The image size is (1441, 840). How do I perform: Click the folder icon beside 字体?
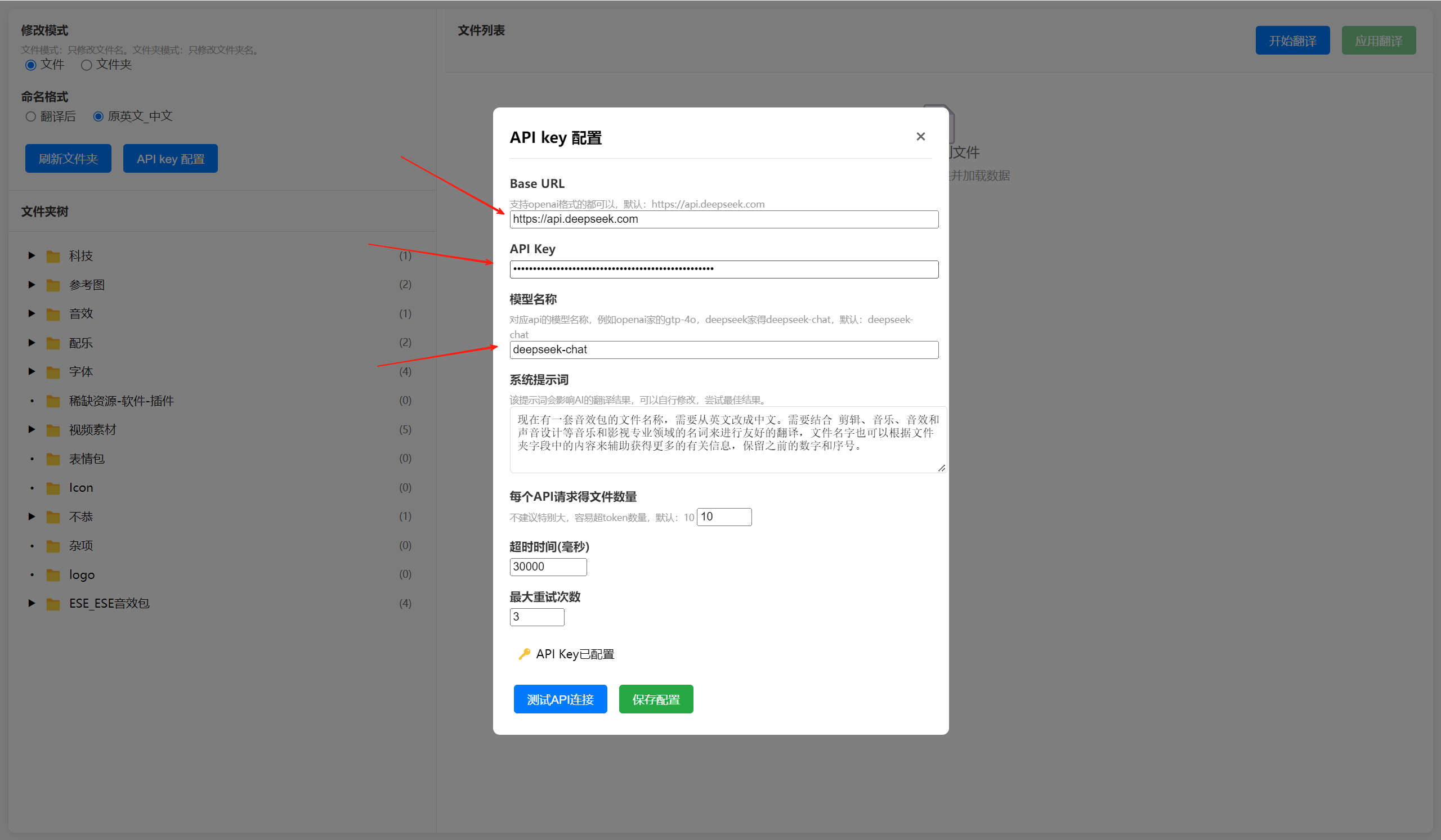53,372
